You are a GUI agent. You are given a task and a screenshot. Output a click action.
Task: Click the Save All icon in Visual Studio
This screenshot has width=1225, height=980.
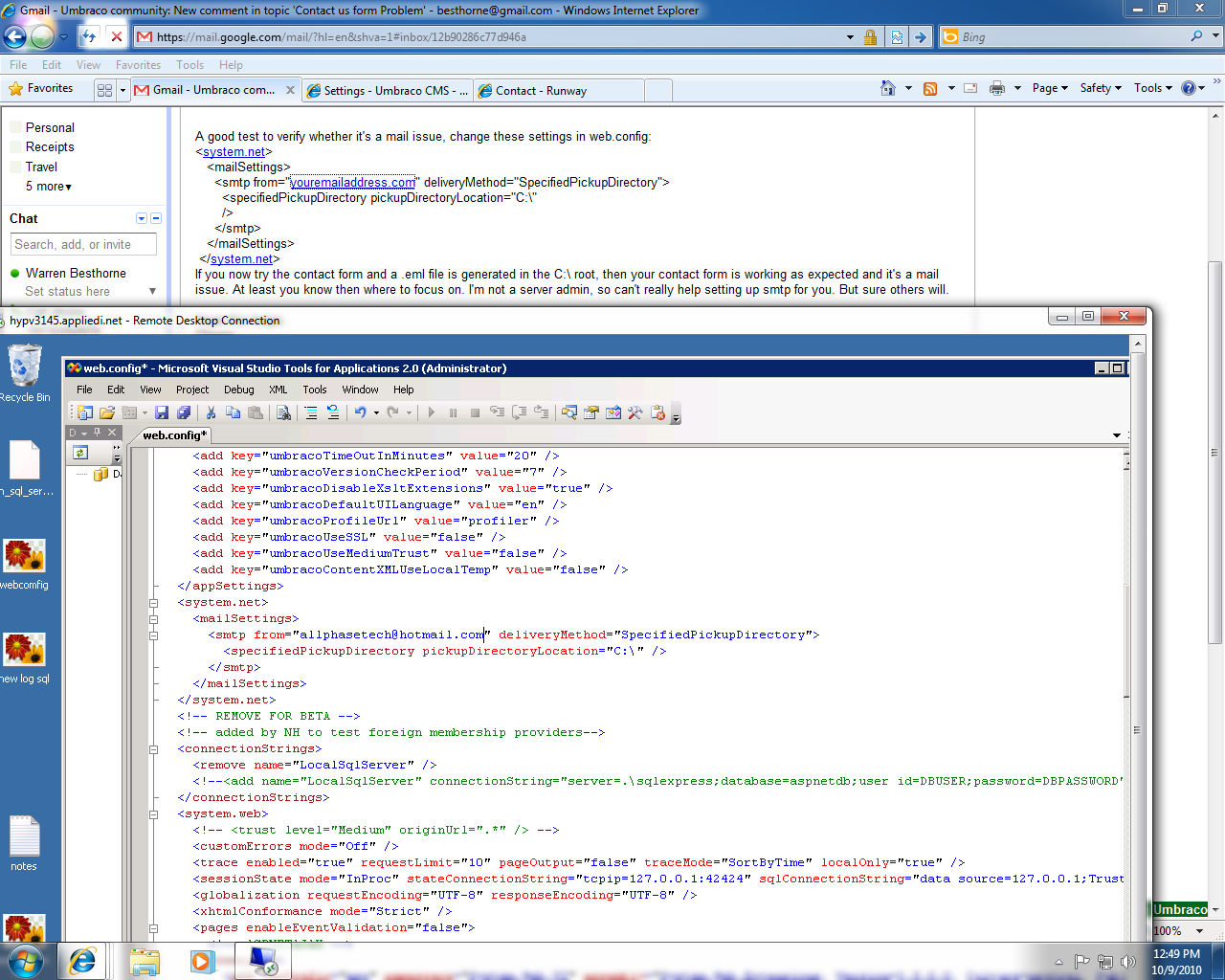[184, 412]
